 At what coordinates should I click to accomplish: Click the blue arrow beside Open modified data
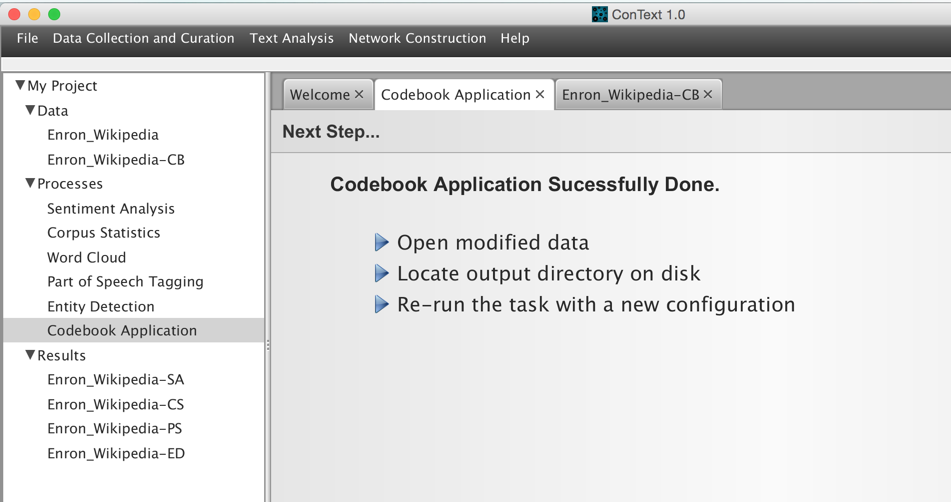(x=381, y=243)
